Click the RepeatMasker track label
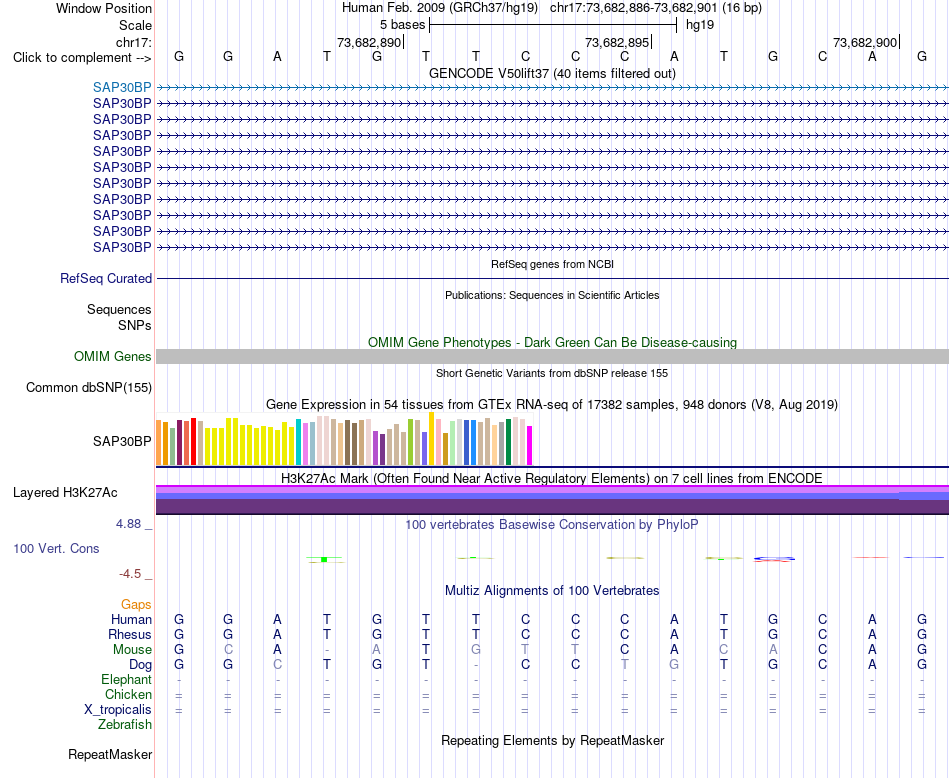The width and height of the screenshot is (950, 778). (110, 754)
